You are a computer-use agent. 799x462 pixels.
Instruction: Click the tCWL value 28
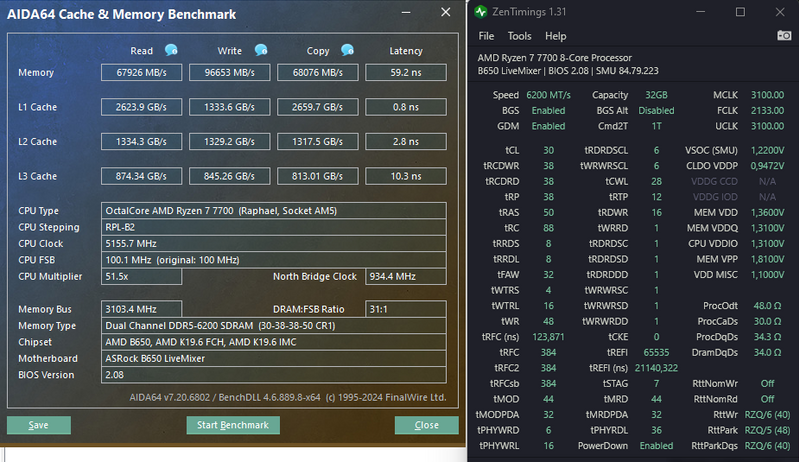click(656, 181)
